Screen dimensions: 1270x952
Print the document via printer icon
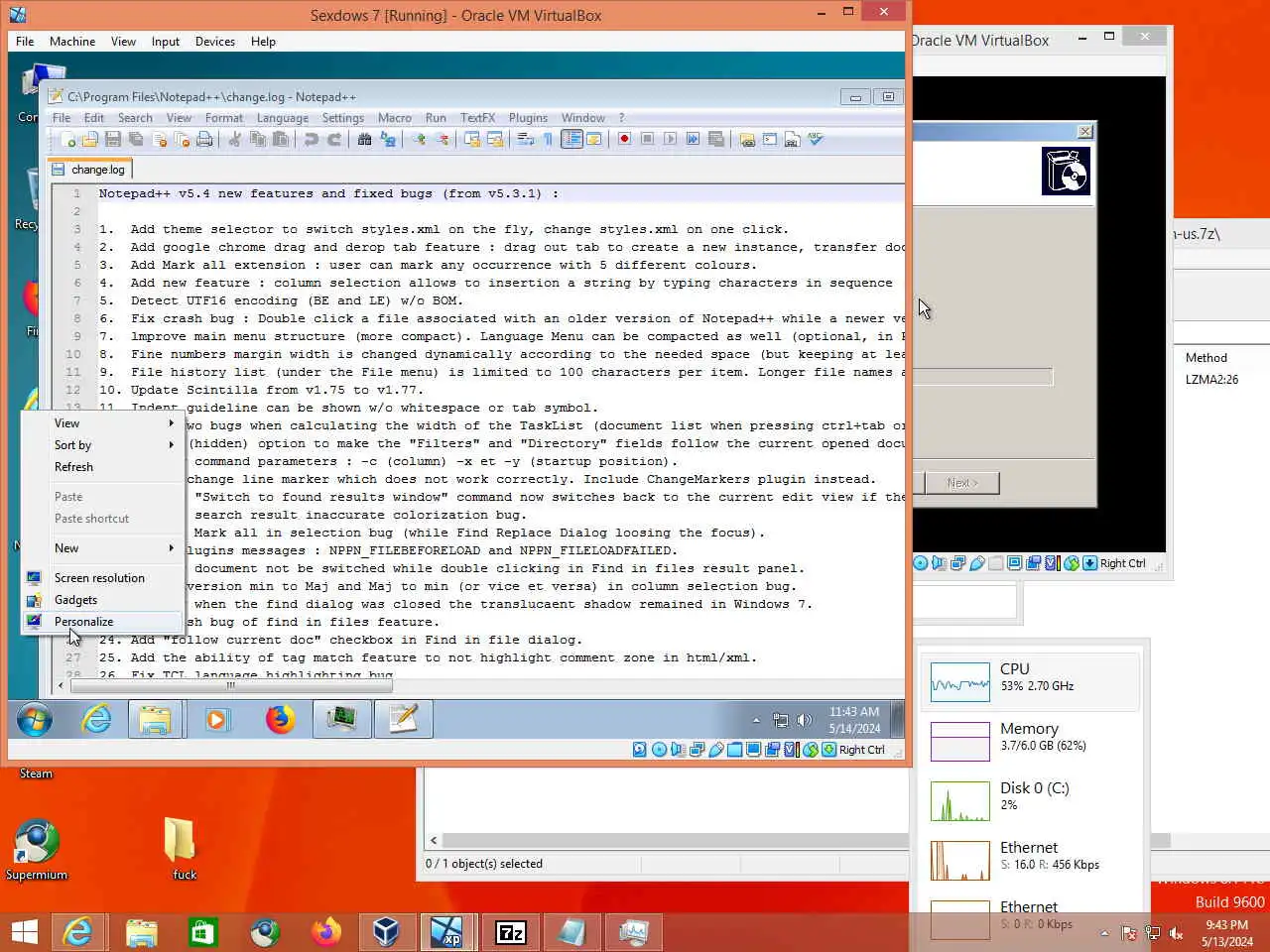(204, 140)
